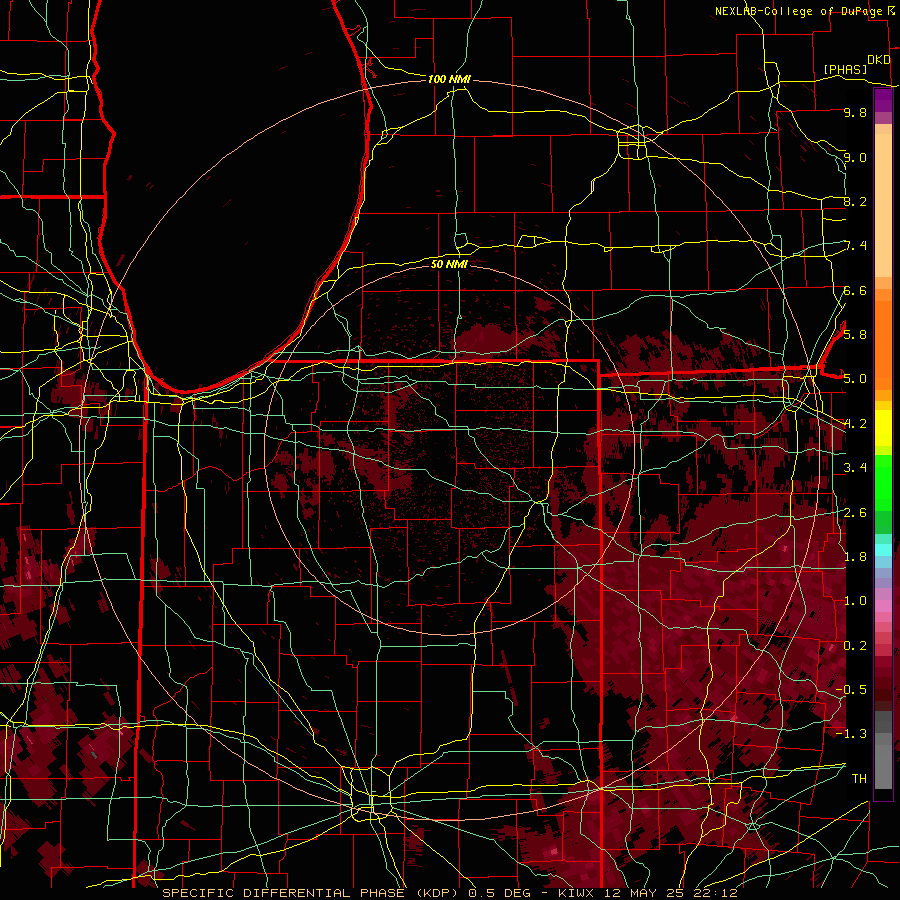Click the cyan band of the color scale

point(883,550)
